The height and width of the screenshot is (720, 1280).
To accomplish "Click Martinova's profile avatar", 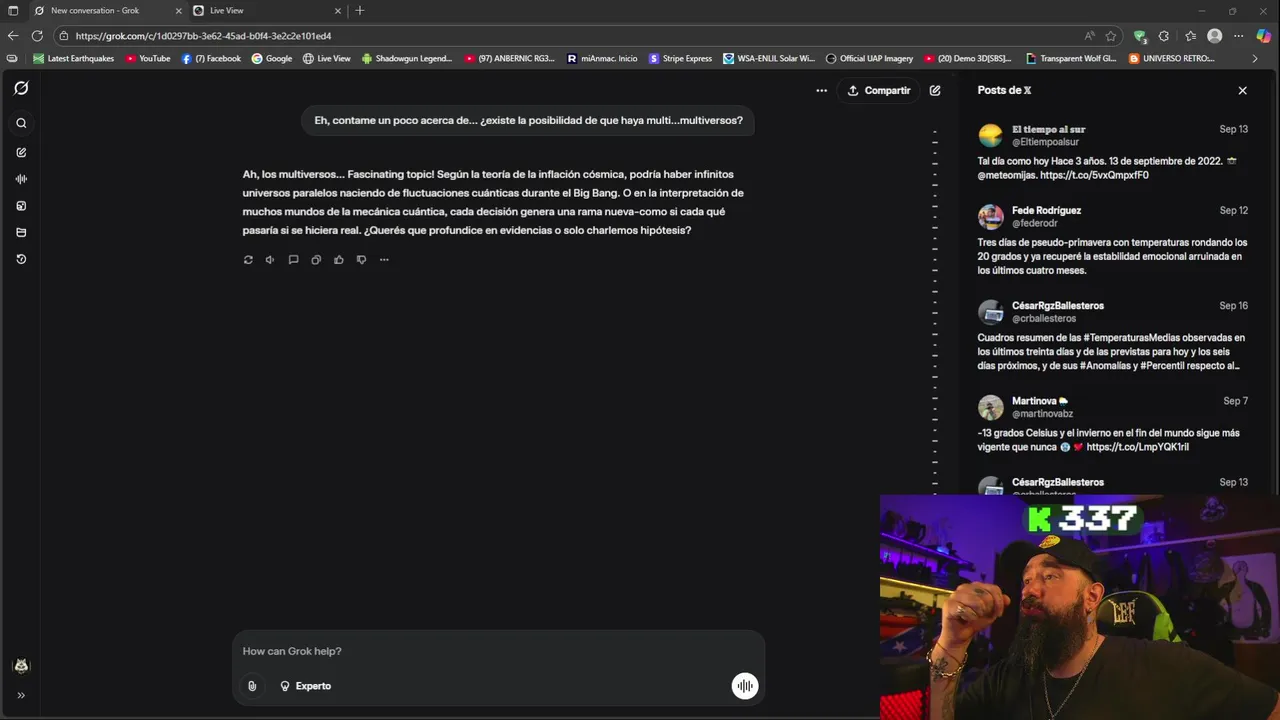I will [990, 407].
